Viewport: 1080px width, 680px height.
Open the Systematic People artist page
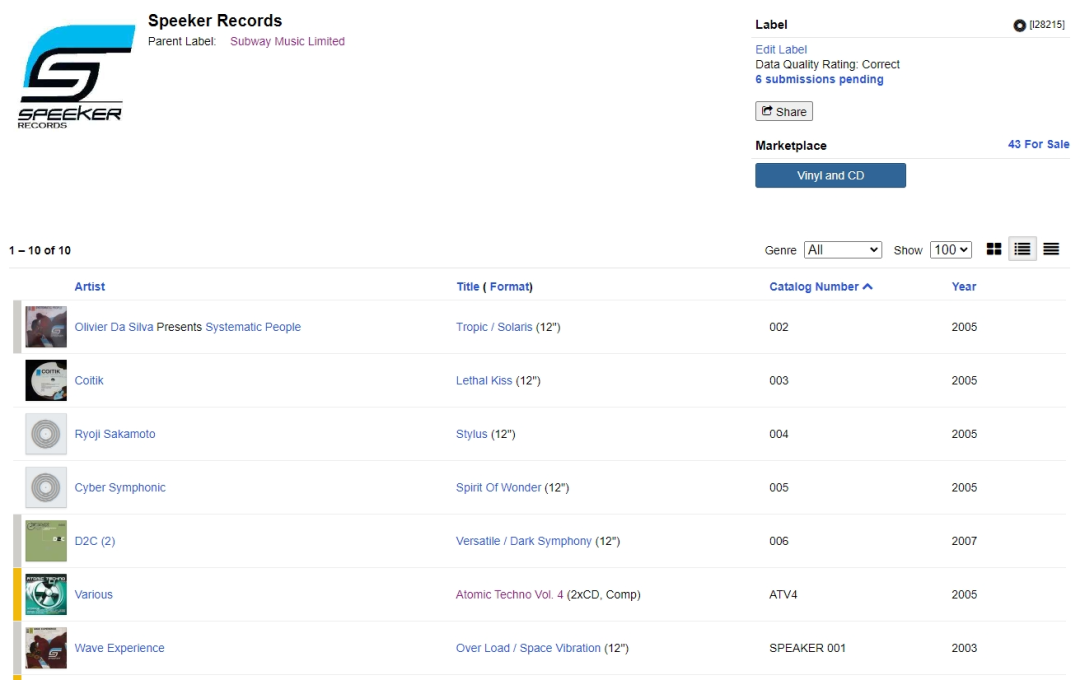point(253,327)
